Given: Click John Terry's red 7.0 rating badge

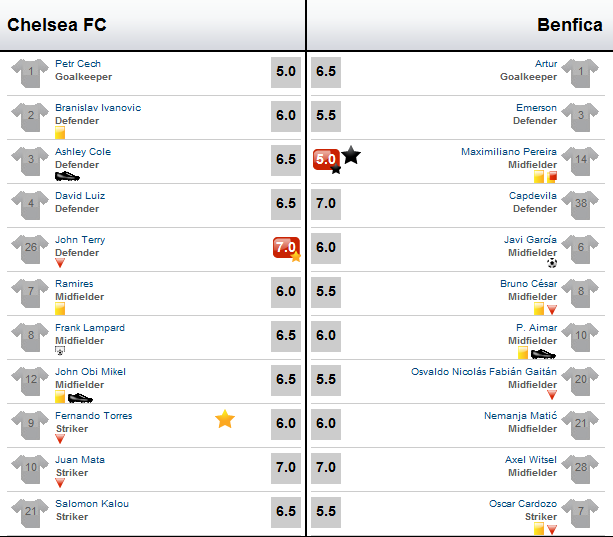Looking at the screenshot, I should point(286,247).
